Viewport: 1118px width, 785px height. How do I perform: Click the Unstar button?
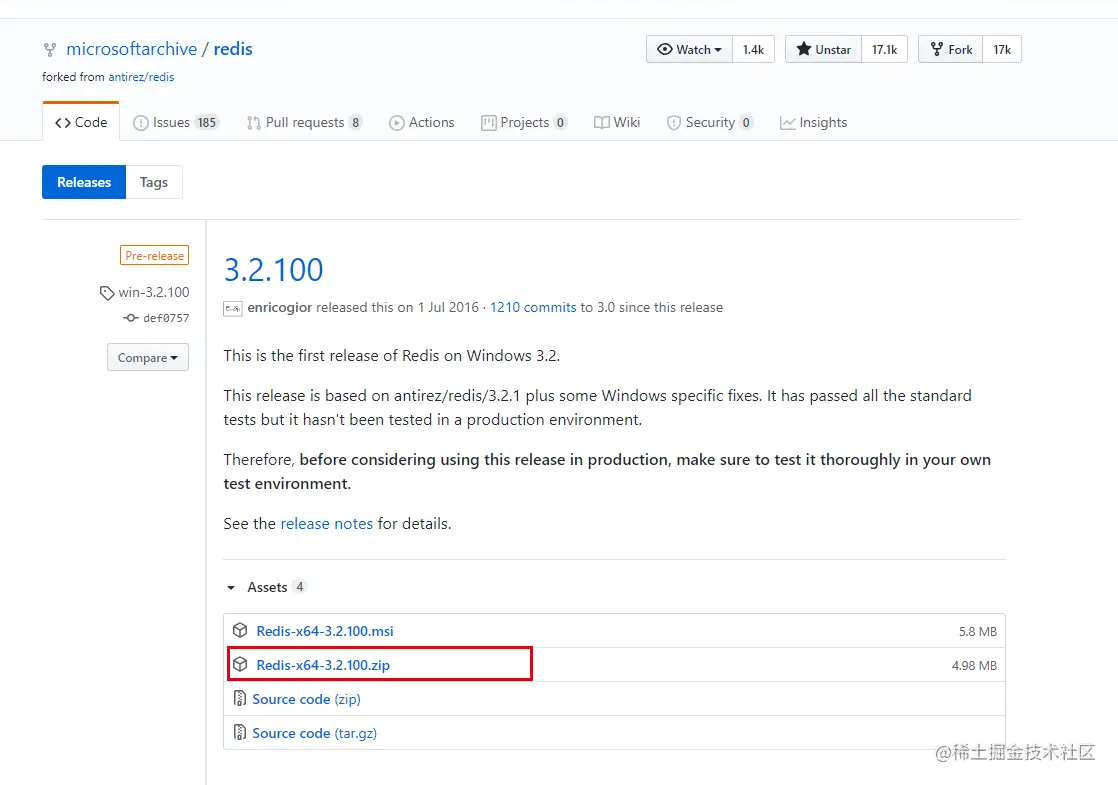(824, 49)
